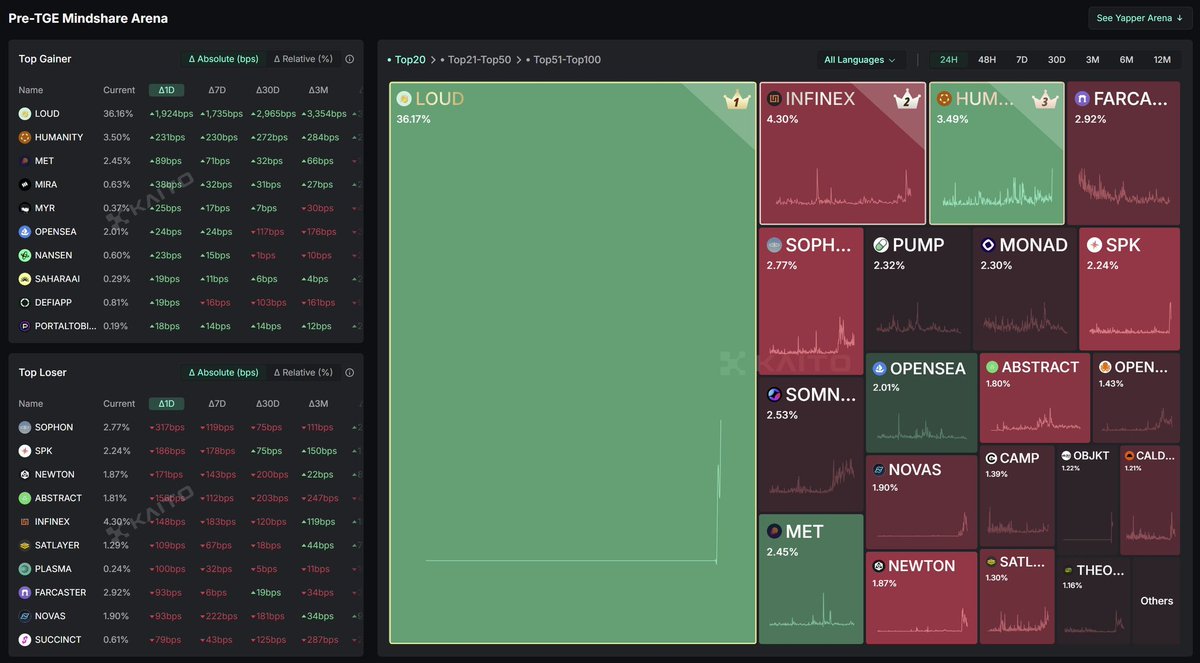Switch treemap timeframe to 3M

pyautogui.click(x=1092, y=60)
